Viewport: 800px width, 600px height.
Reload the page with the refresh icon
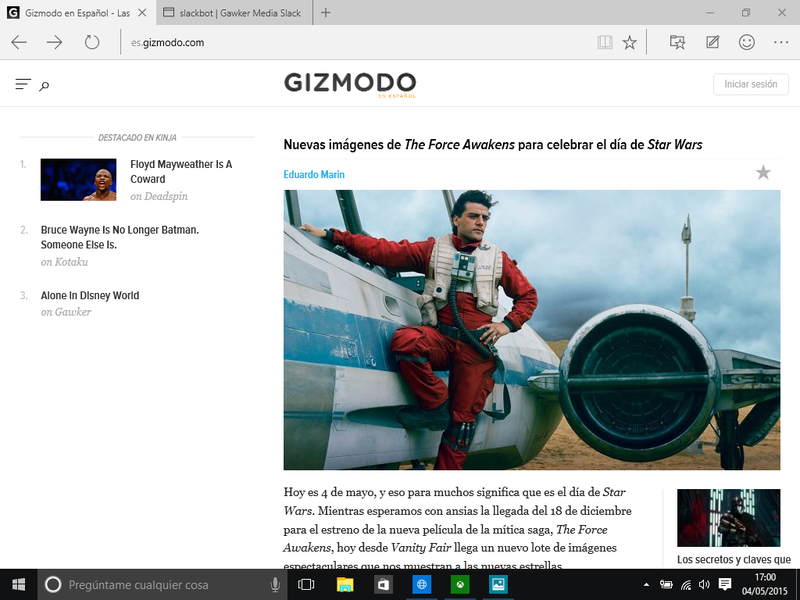[x=92, y=42]
